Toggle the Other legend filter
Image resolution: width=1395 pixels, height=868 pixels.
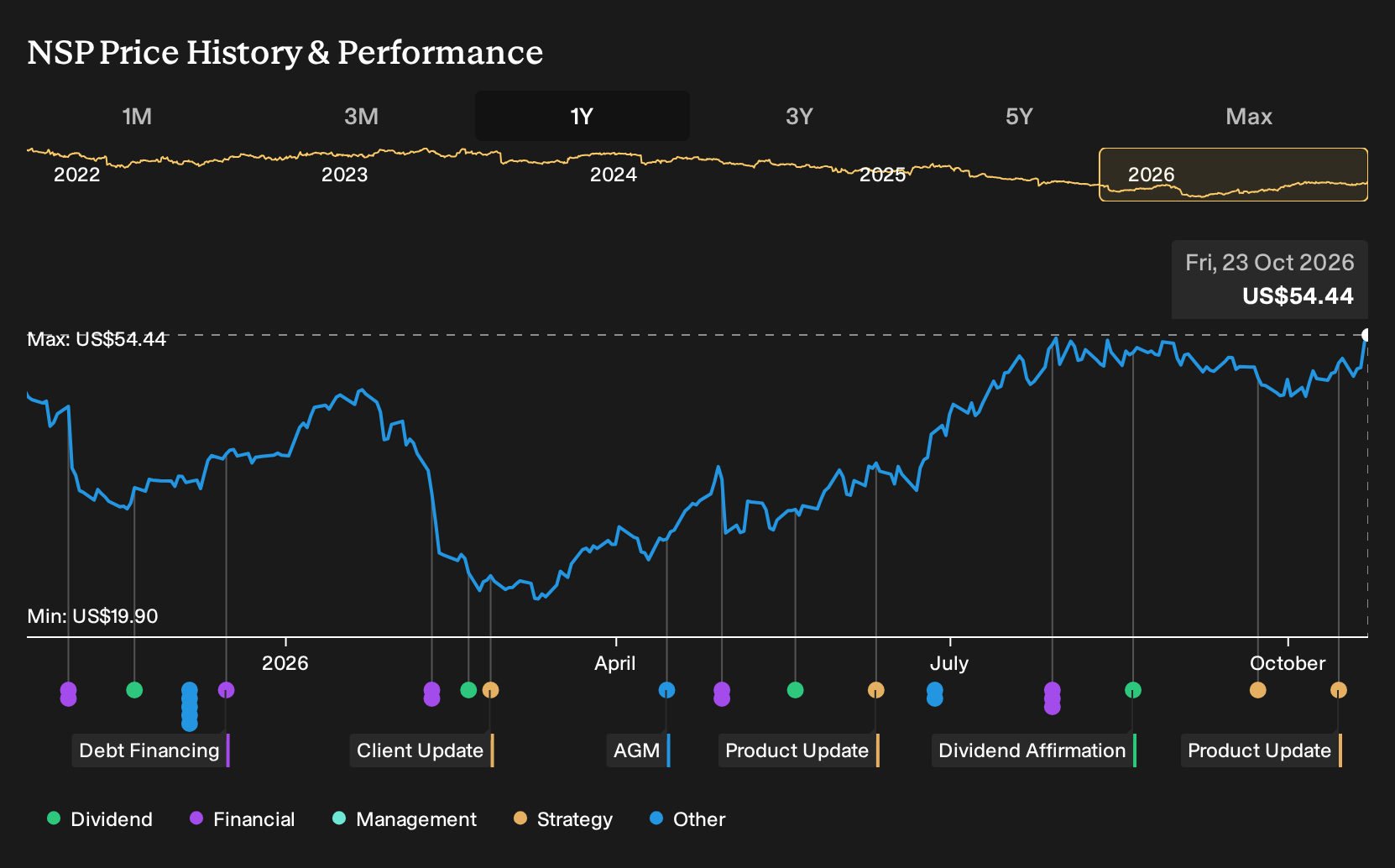pos(687,819)
